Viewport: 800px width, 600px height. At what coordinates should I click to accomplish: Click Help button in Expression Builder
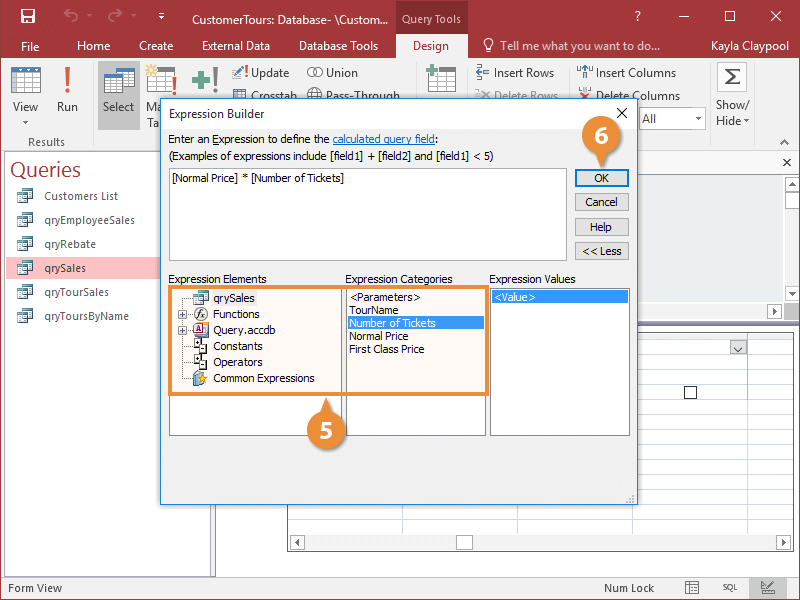[602, 227]
